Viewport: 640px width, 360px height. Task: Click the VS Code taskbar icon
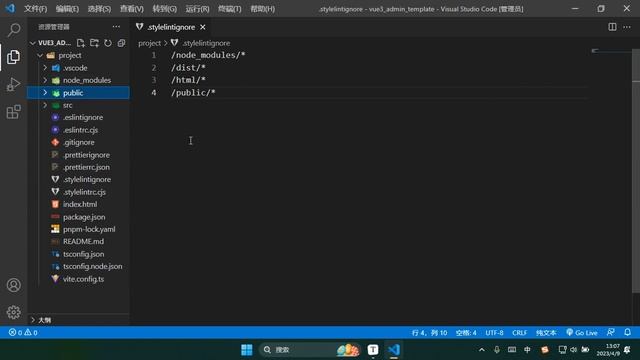pos(394,350)
